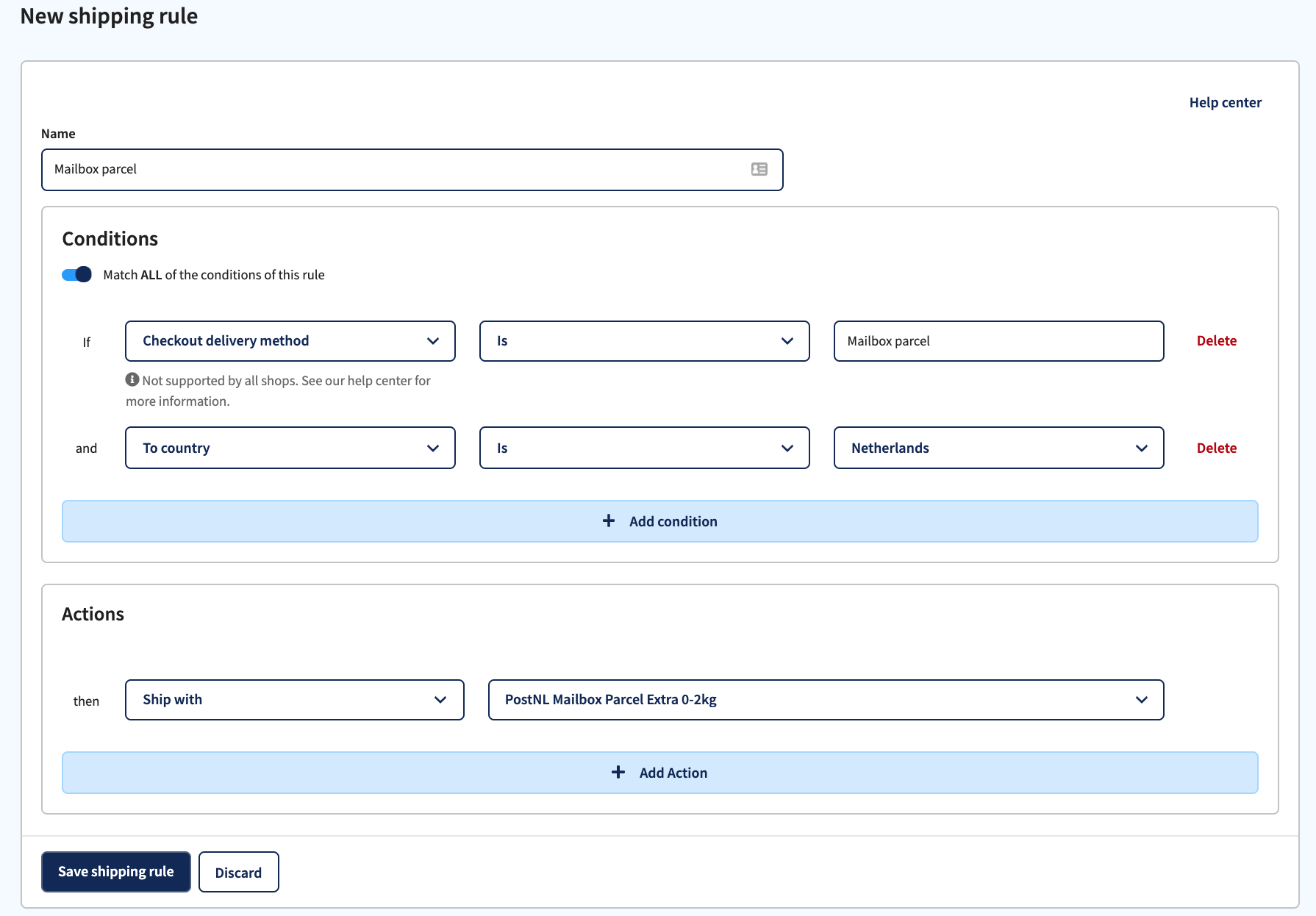Click the contact card icon in the Name field
The height and width of the screenshot is (916, 1316).
(759, 170)
